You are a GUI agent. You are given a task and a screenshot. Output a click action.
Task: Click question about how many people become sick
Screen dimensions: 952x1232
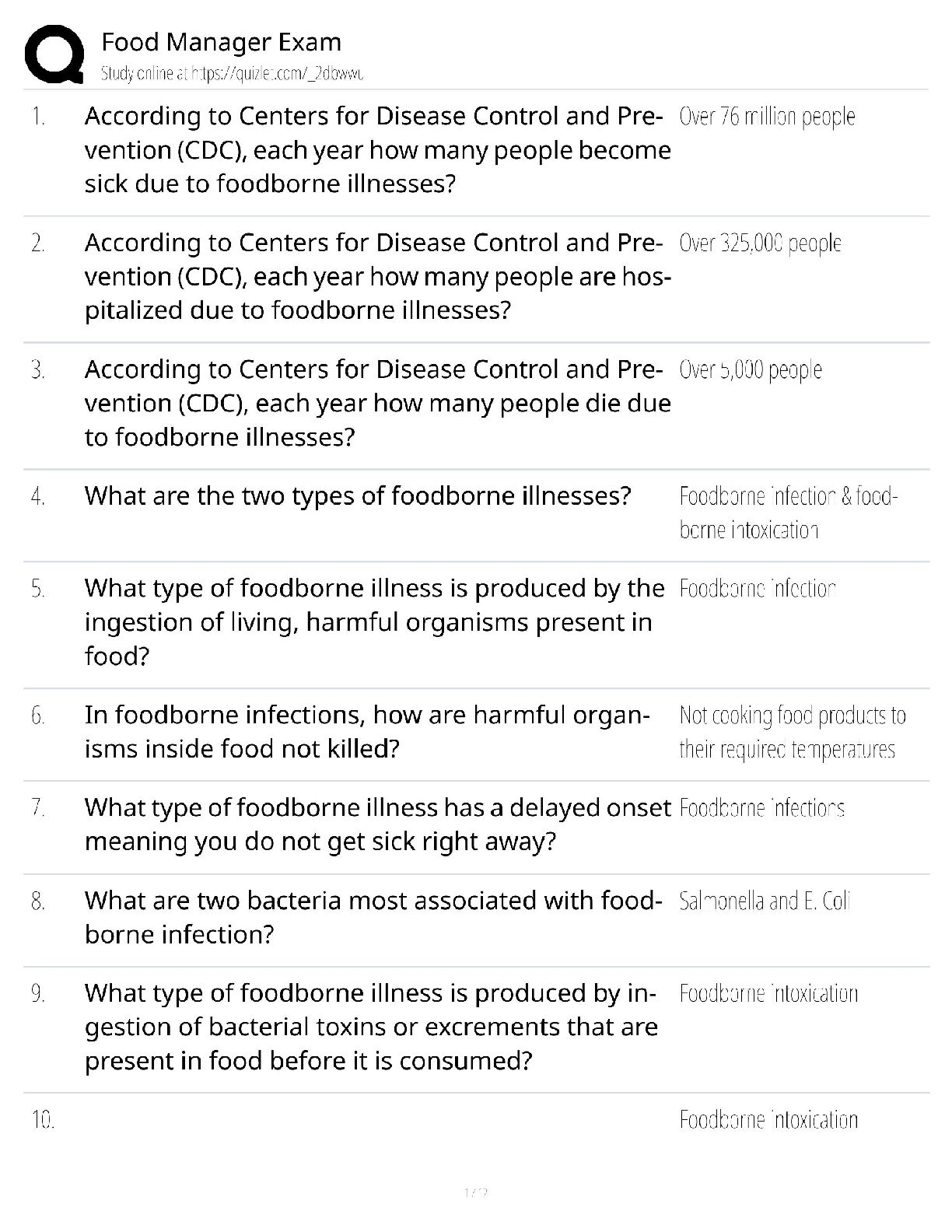click(377, 150)
